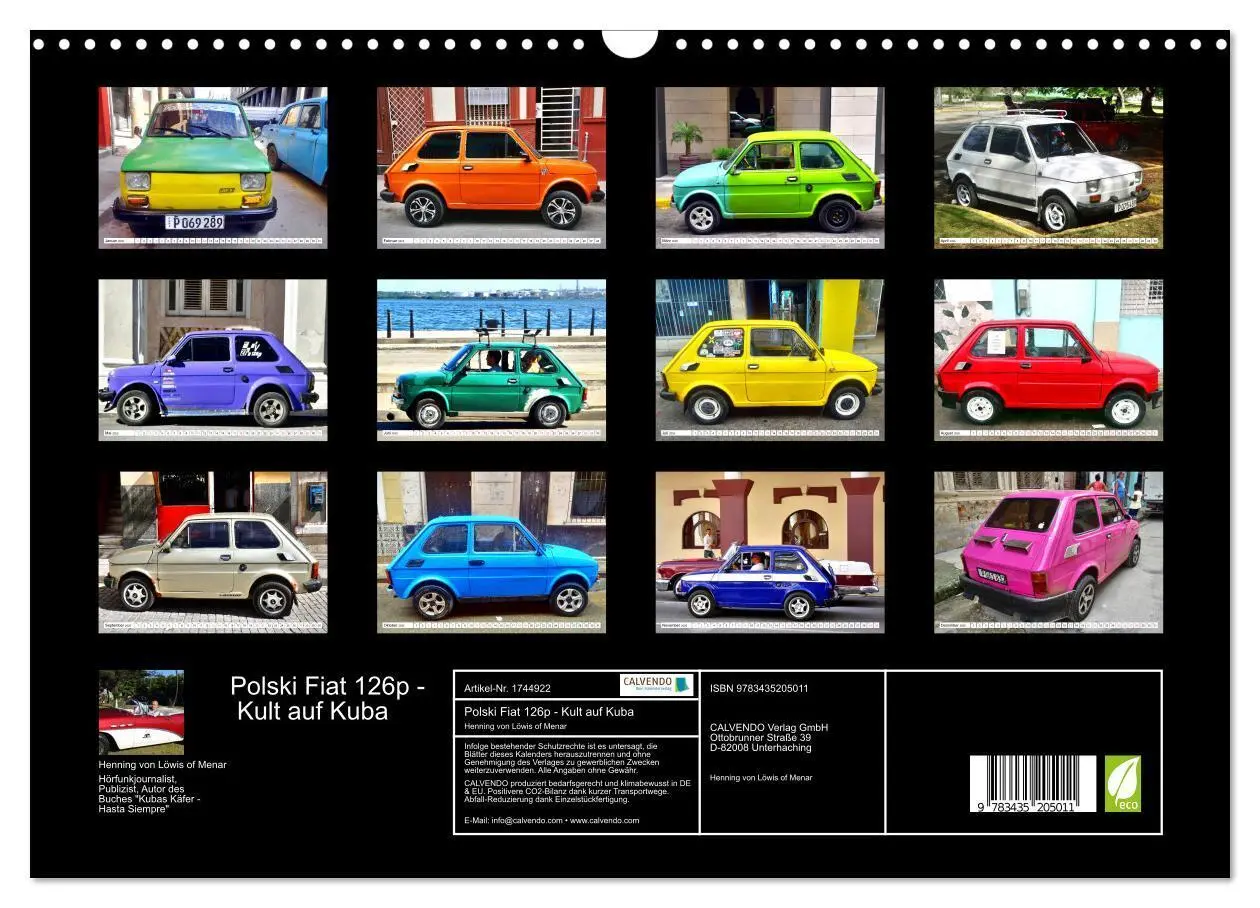The height and width of the screenshot is (908, 1260).
Task: Click 'Artikel-Nr. 1744922' text
Action: [508, 688]
